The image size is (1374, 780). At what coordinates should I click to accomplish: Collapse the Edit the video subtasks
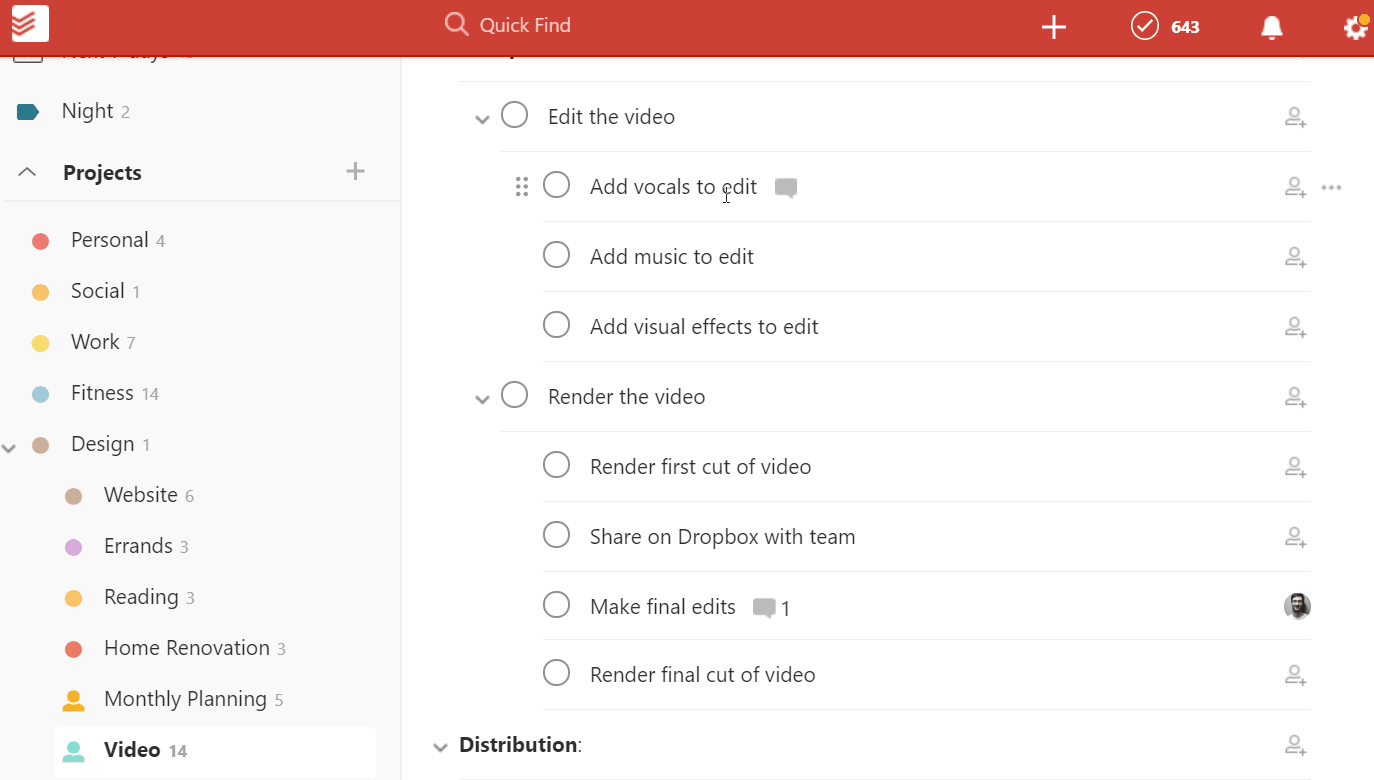[482, 119]
